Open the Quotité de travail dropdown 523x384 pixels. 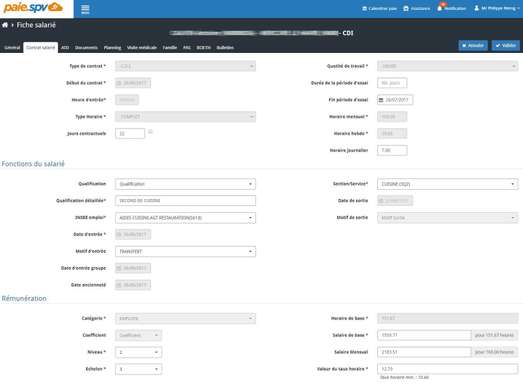click(448, 66)
